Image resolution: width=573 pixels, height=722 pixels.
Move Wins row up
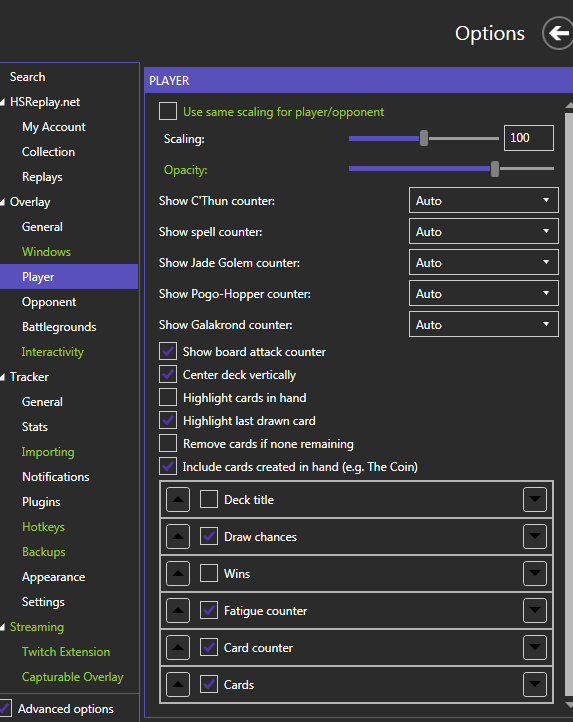click(178, 573)
